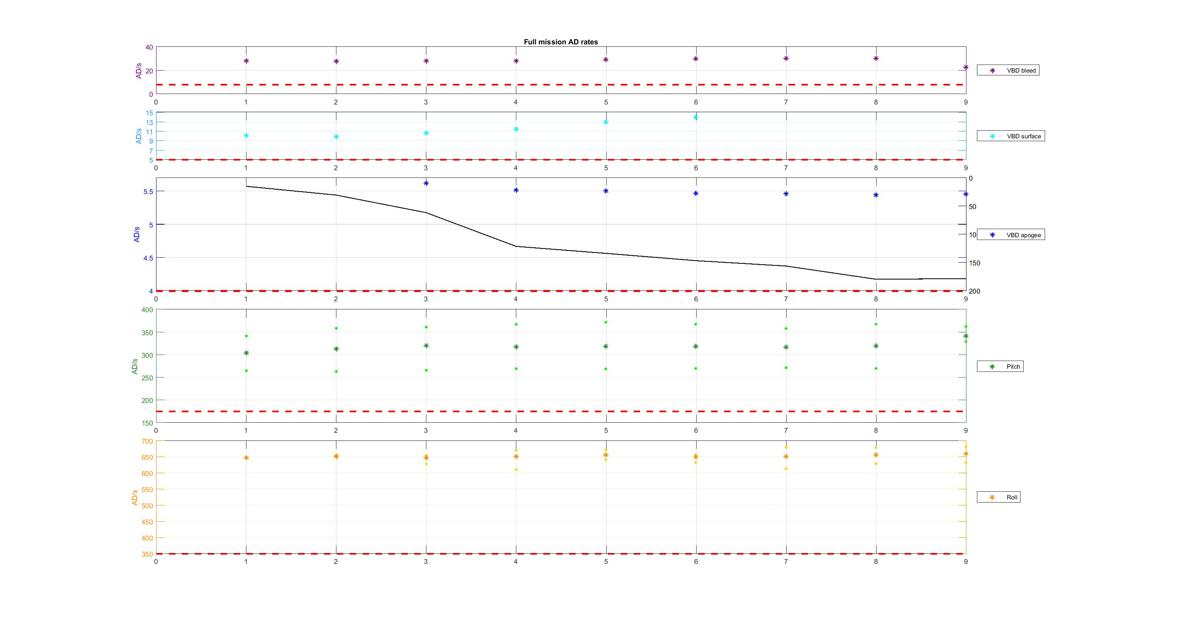The width and height of the screenshot is (1200, 622).
Task: Click the VBD bleed marker at mission 1
Action: coord(246,61)
